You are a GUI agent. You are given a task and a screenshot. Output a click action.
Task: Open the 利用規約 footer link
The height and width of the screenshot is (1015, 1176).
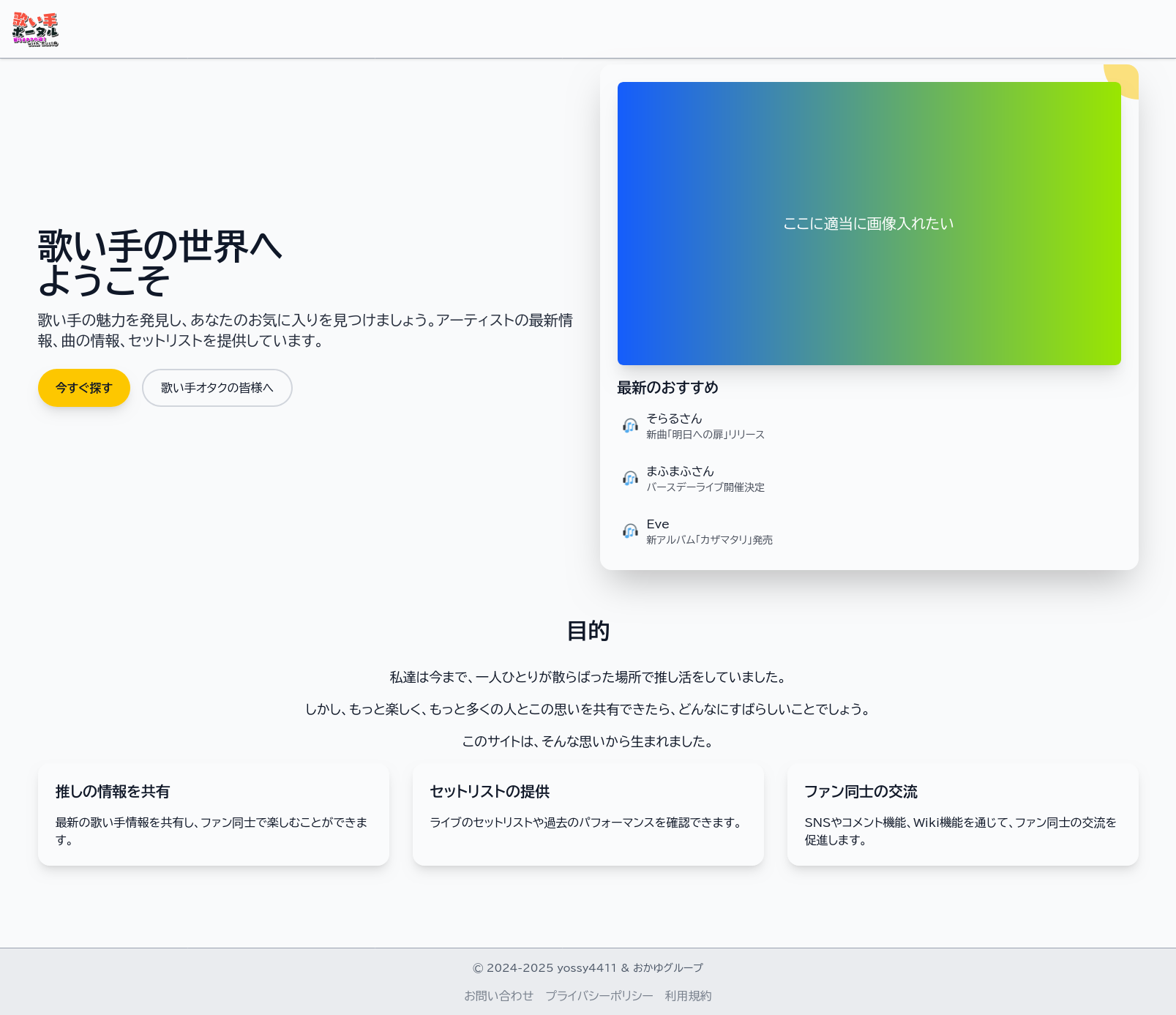point(688,996)
